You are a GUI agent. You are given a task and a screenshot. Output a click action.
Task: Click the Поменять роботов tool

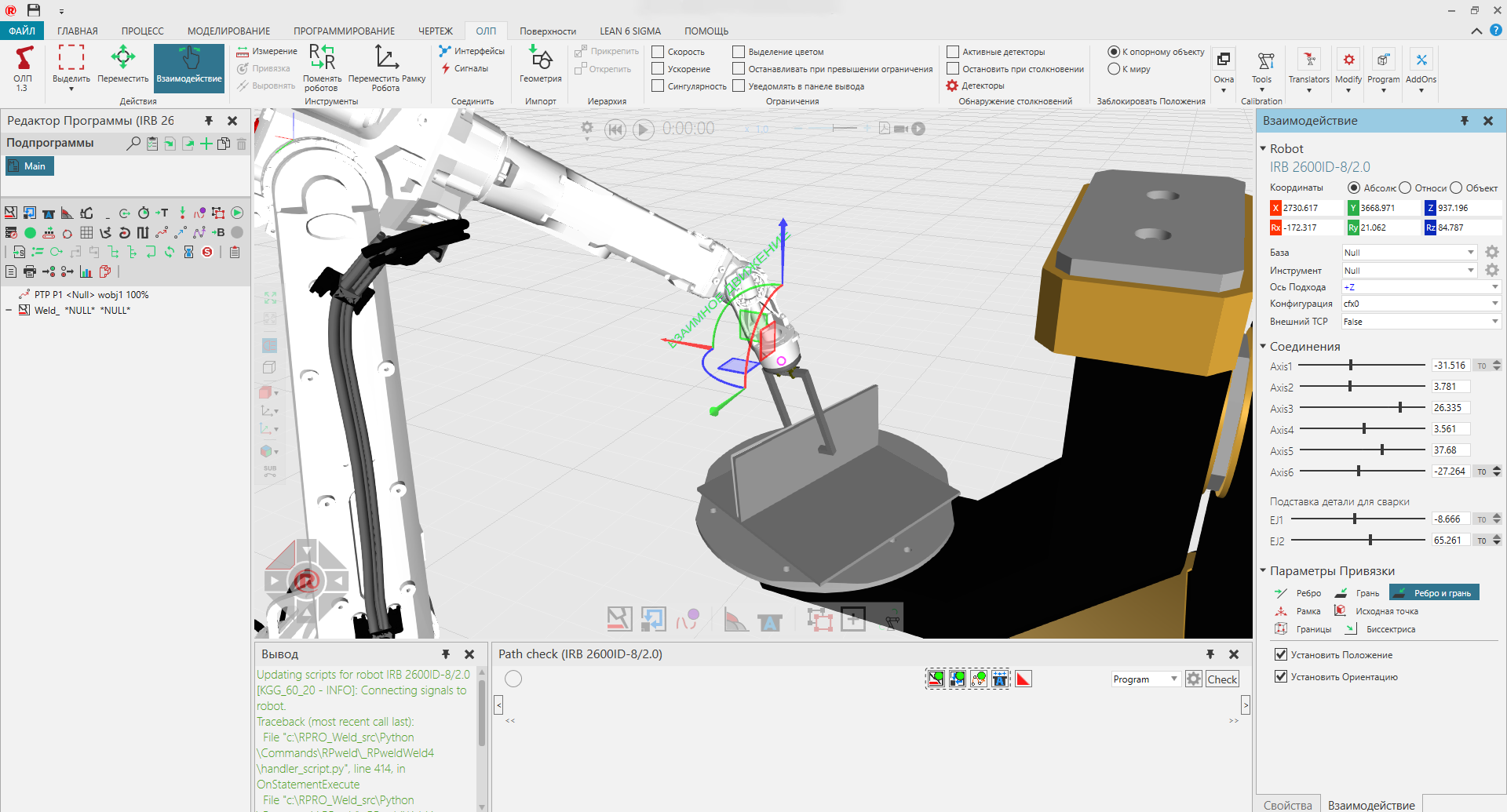322,68
